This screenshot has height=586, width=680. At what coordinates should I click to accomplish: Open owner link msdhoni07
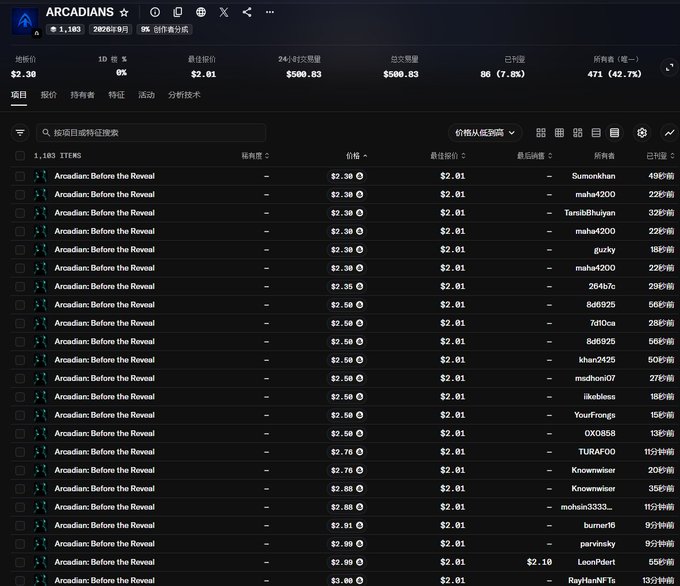595,378
